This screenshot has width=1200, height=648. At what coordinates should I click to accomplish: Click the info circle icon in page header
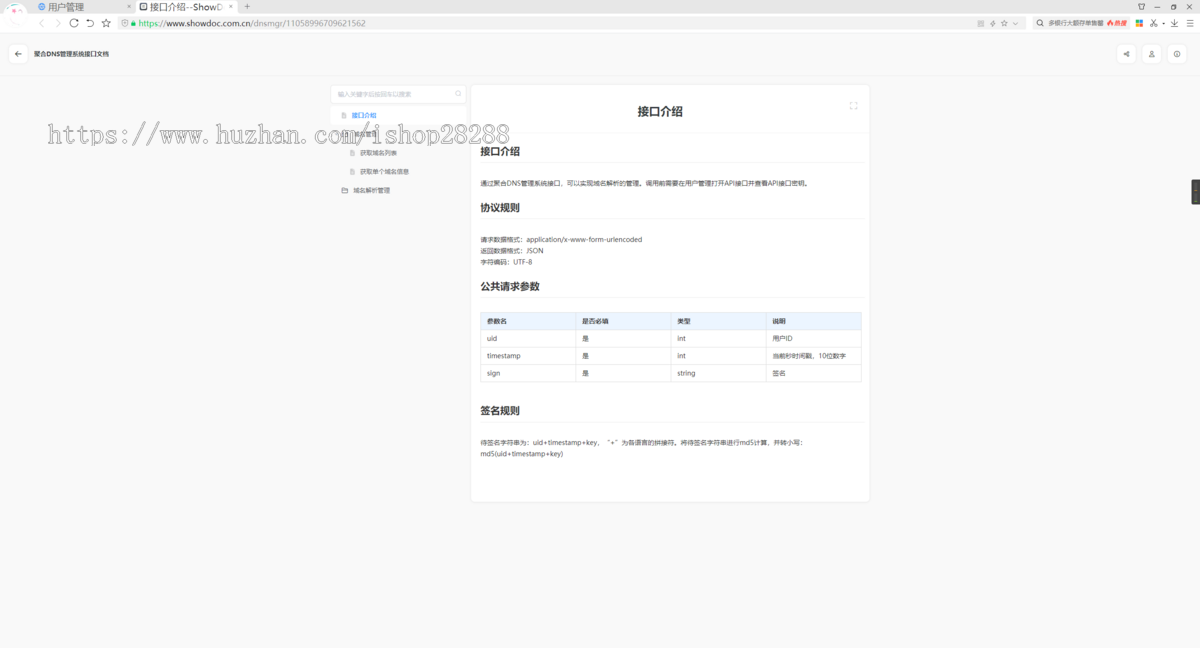[x=1177, y=54]
